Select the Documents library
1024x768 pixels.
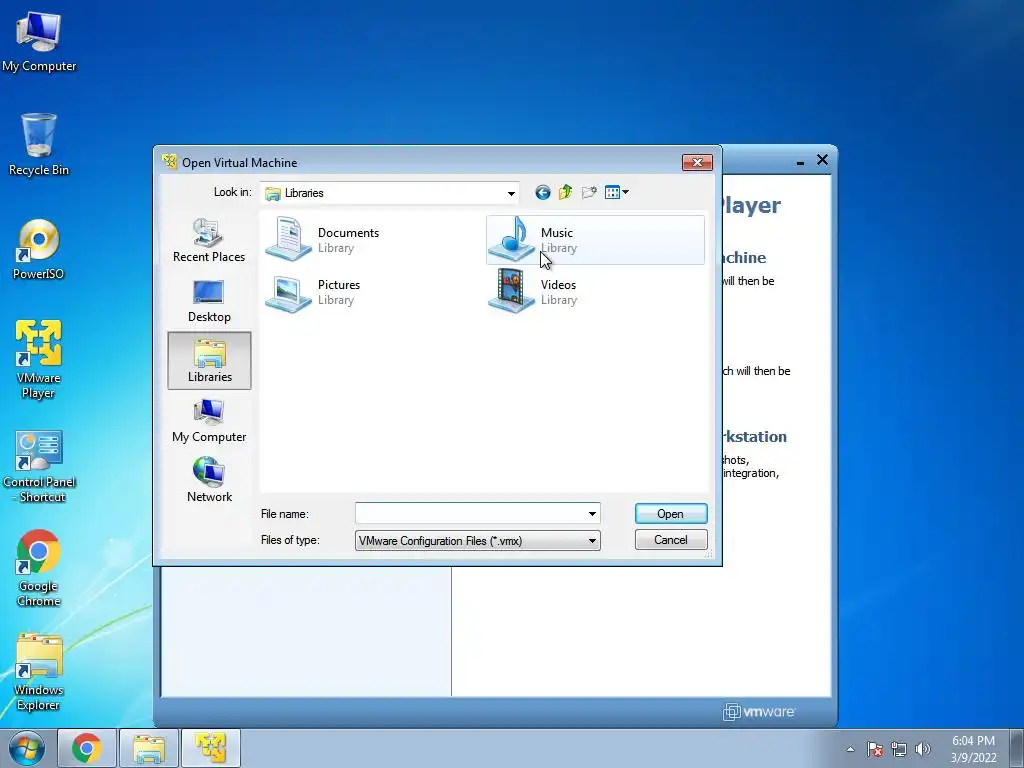tap(323, 240)
